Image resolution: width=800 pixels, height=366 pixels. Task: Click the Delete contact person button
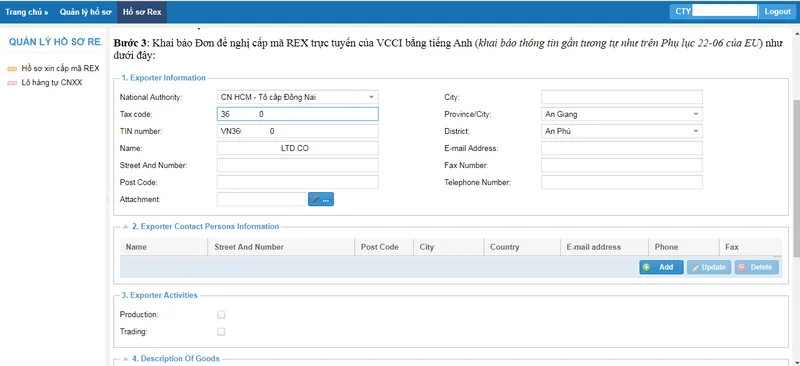757,267
